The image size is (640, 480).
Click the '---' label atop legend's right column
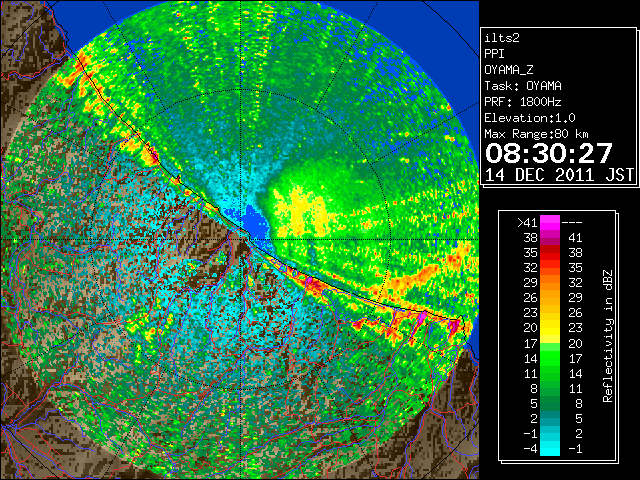(x=572, y=223)
